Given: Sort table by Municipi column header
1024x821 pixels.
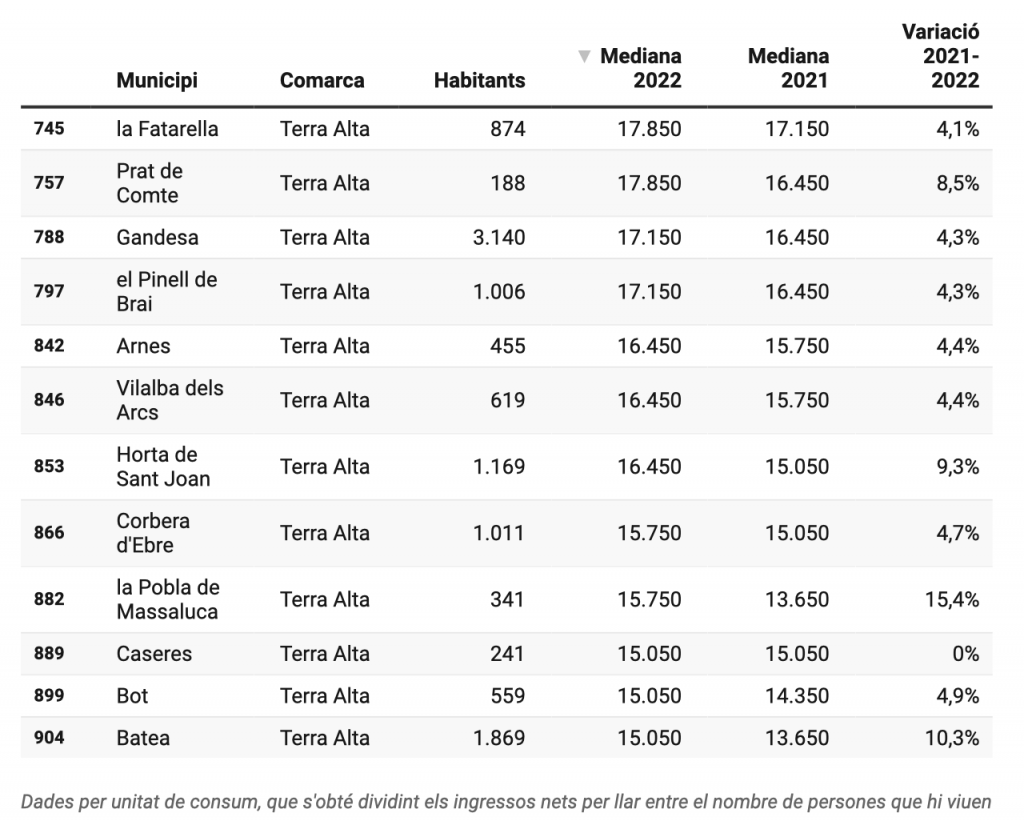Looking at the screenshot, I should (157, 80).
